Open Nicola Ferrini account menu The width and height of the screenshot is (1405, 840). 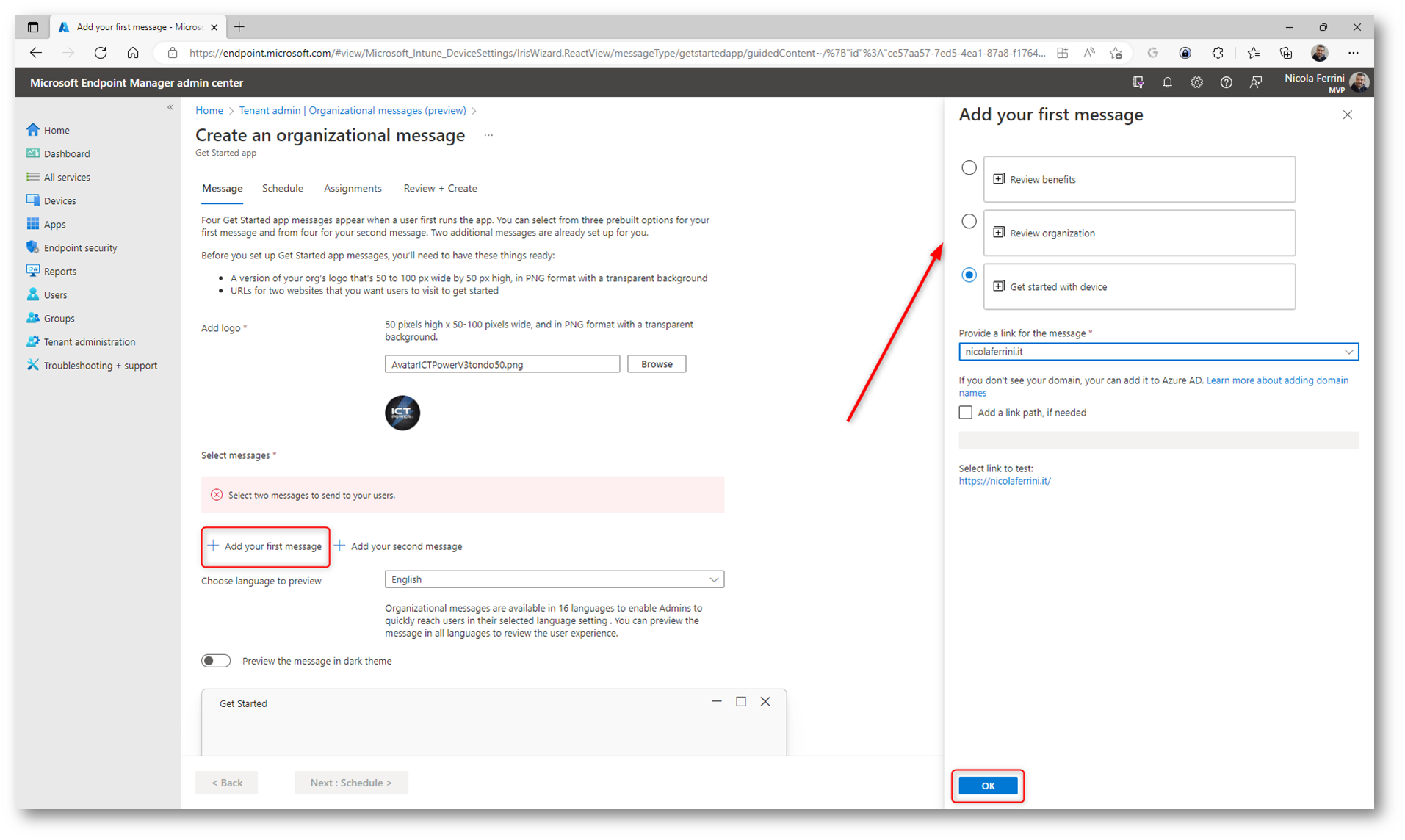(x=1326, y=82)
